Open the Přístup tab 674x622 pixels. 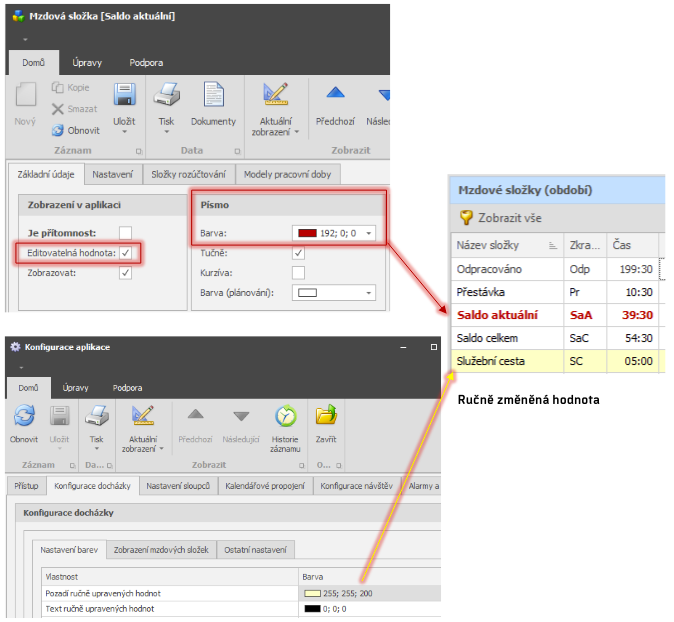point(26,486)
